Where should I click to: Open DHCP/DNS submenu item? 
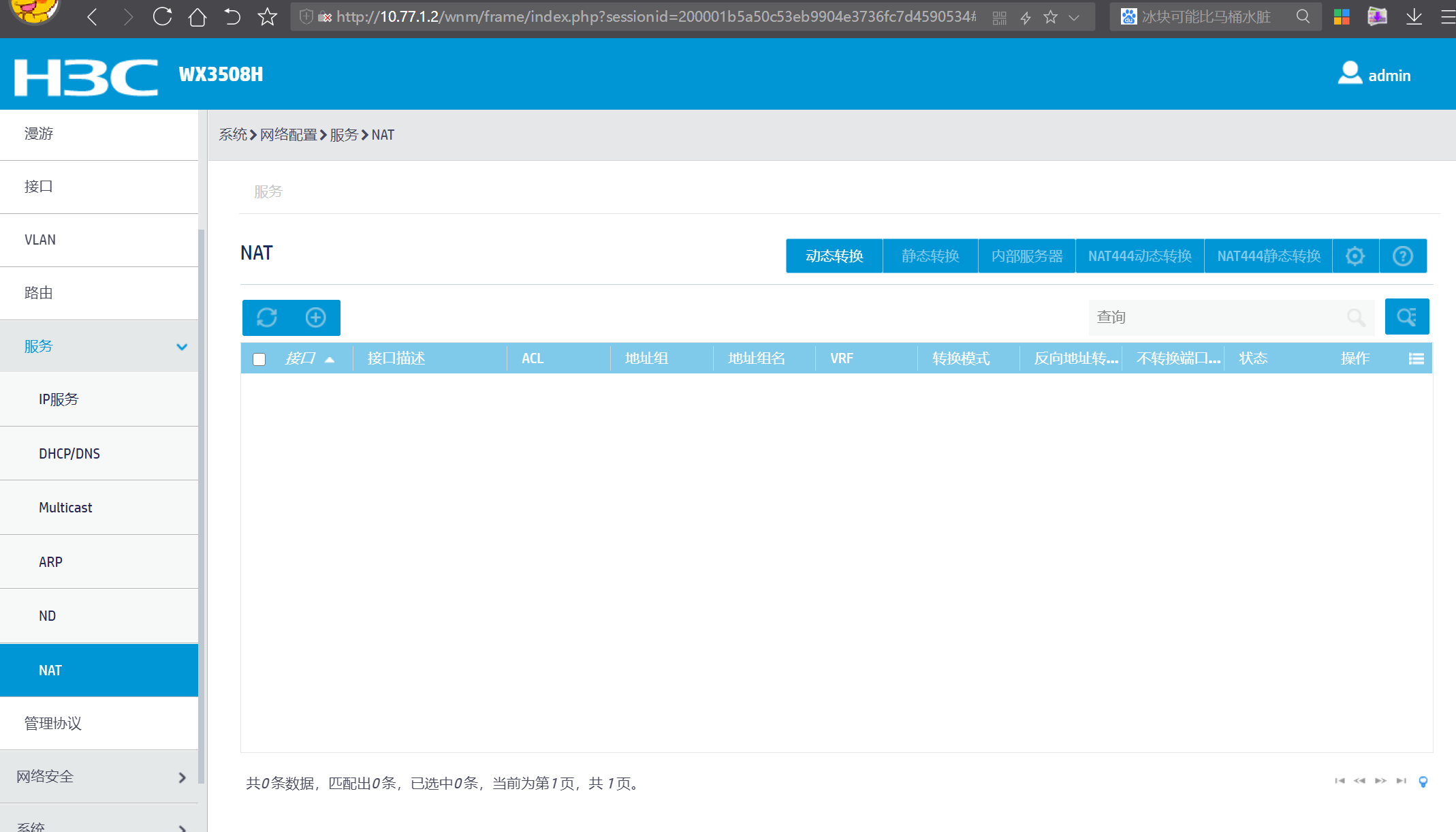coord(99,454)
